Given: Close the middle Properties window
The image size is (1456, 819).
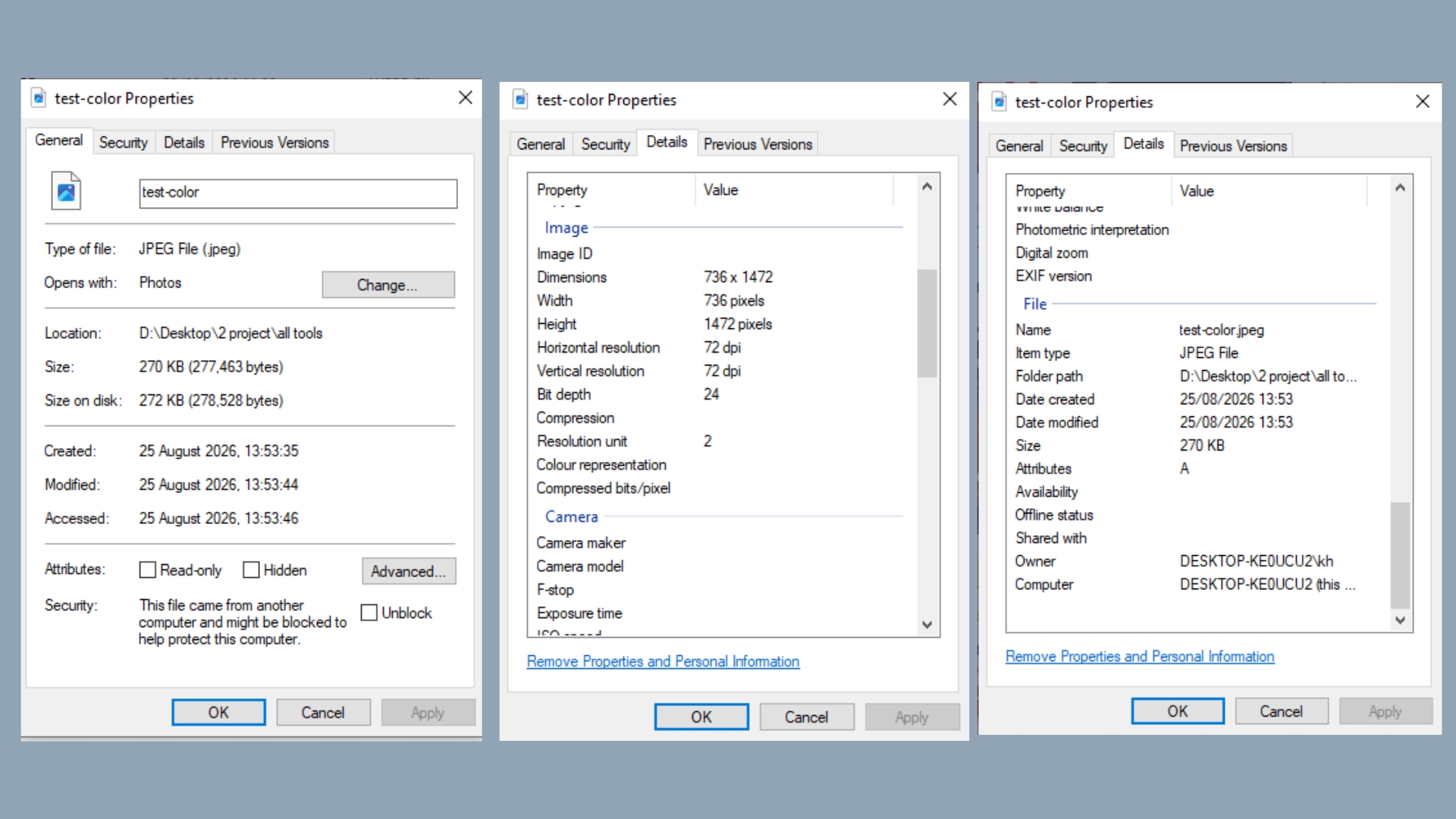Looking at the screenshot, I should click(949, 99).
